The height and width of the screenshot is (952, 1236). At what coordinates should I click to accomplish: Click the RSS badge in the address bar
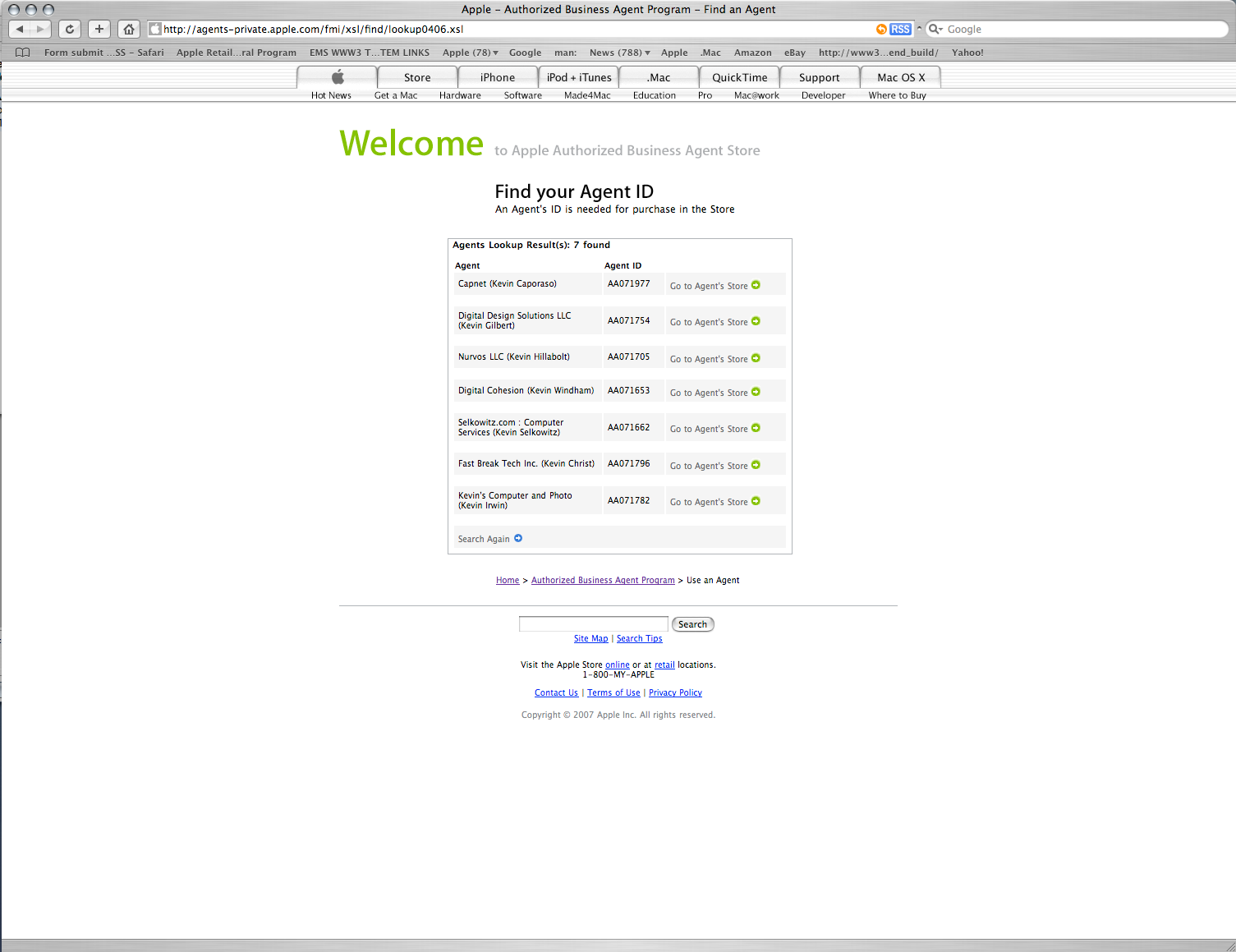900,29
